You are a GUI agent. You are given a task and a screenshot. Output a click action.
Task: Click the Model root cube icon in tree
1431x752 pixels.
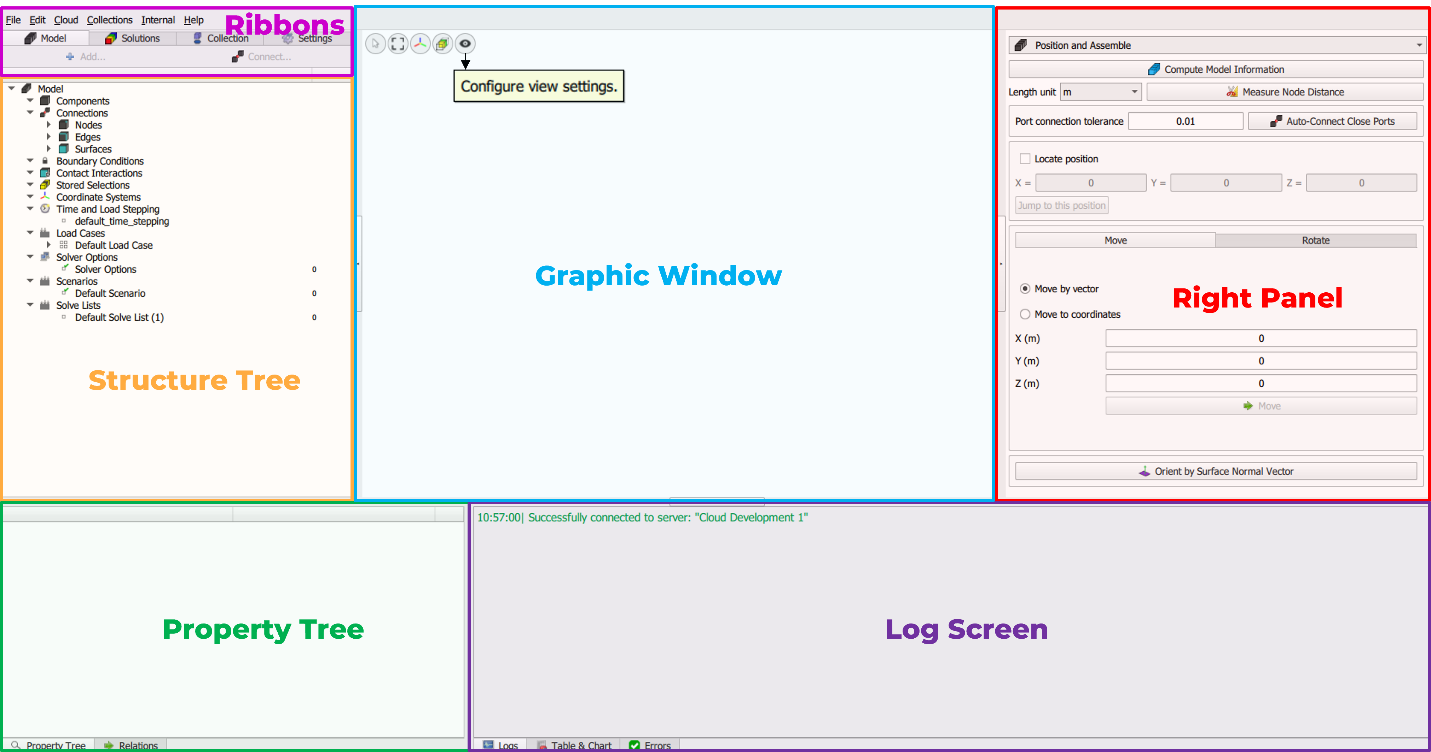click(26, 89)
